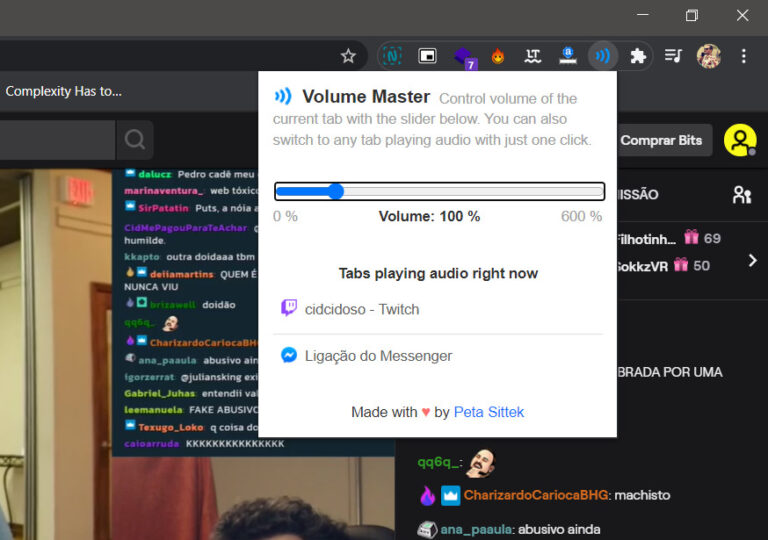Click the Volume Master logo in the popup
Image resolution: width=768 pixels, height=540 pixels.
283,96
